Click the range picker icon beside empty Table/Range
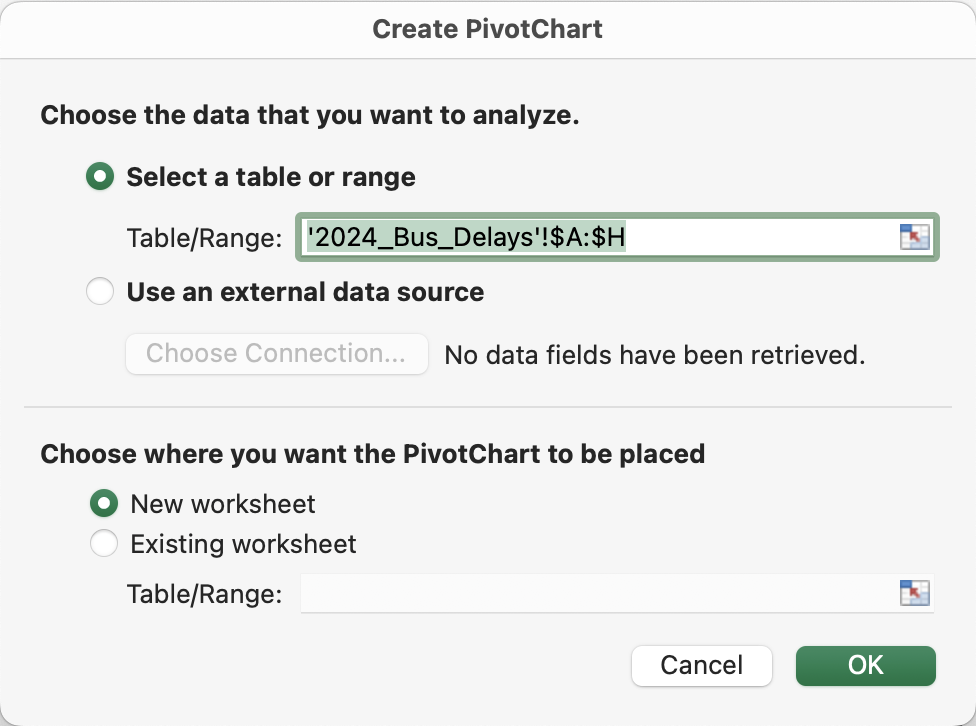The image size is (976, 726). 916,593
